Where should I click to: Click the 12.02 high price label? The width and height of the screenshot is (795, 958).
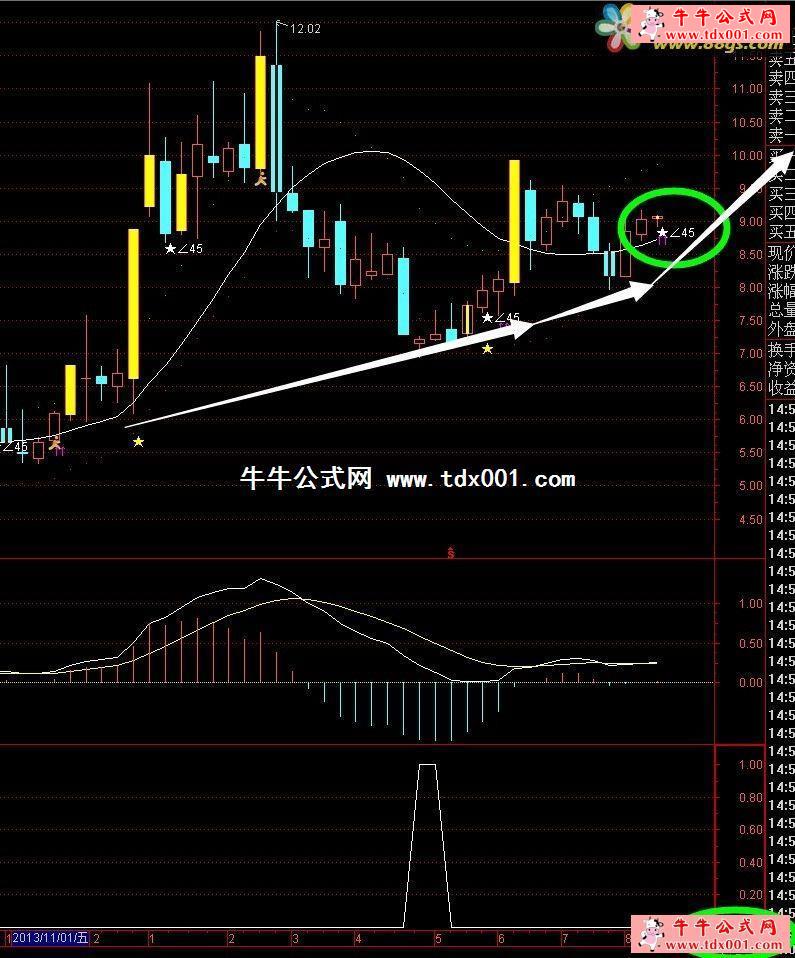coord(305,29)
